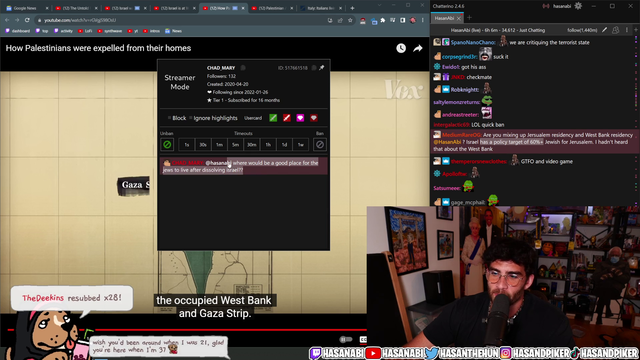Toggle the Block checkbox in usercard
This screenshot has width=640, height=360.
click(169, 118)
